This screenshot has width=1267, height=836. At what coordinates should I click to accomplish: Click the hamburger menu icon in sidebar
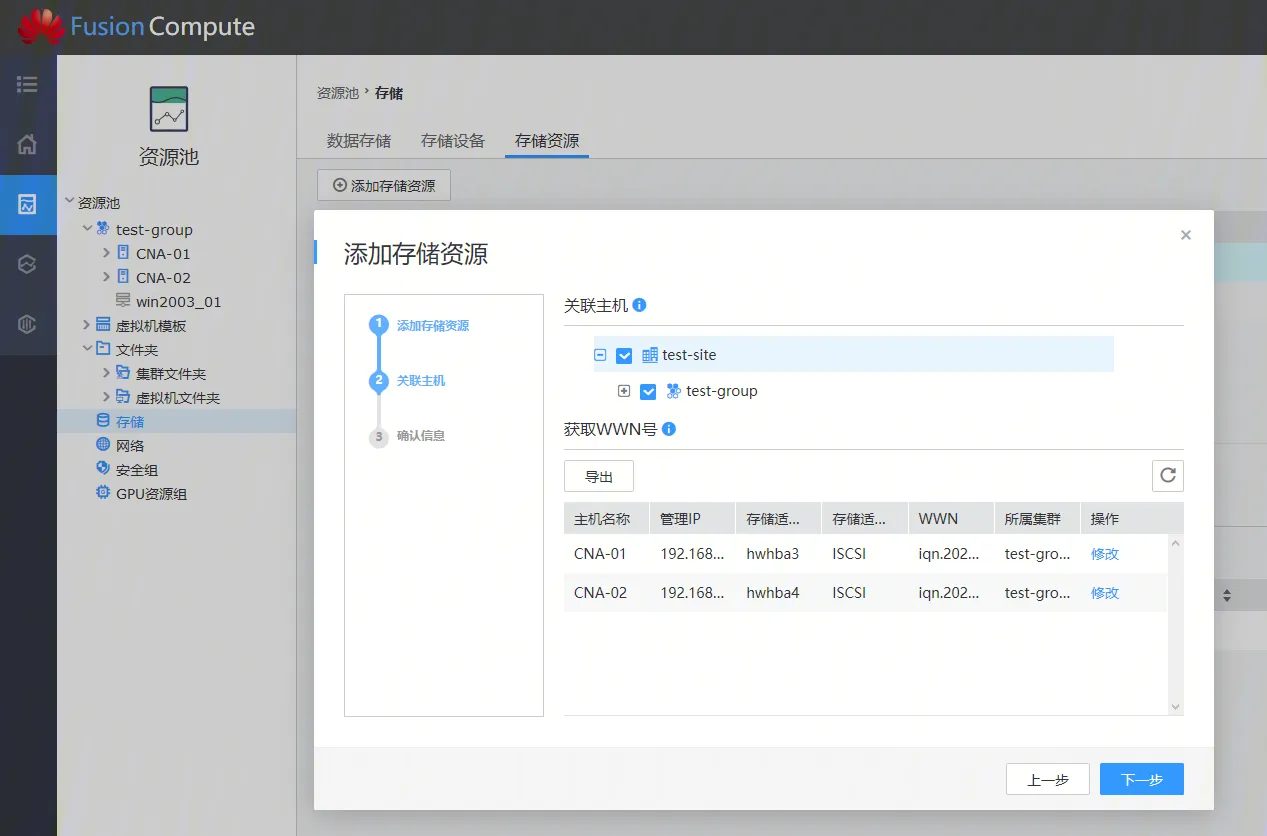[x=27, y=84]
